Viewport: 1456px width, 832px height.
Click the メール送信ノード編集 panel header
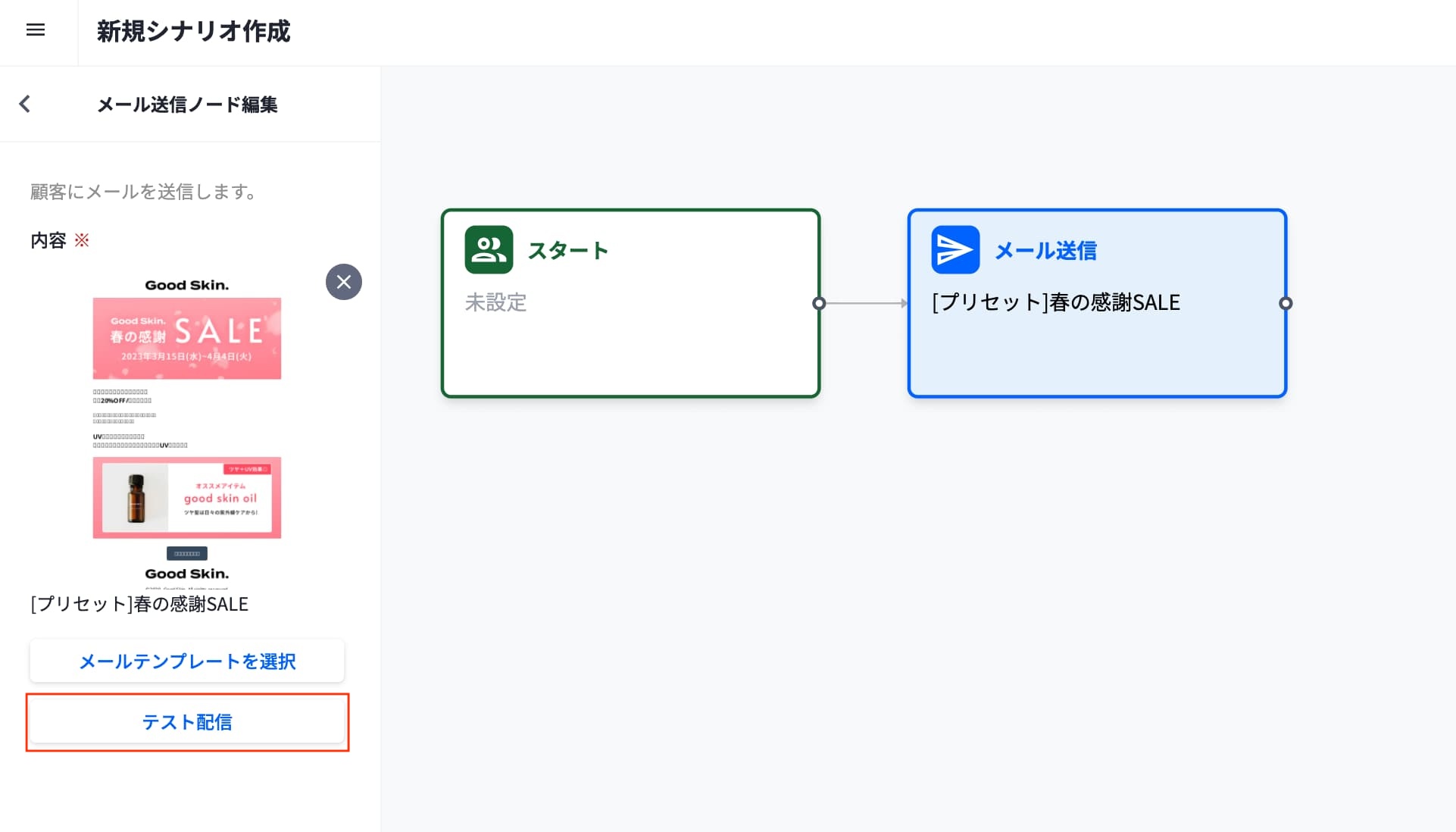coord(187,105)
